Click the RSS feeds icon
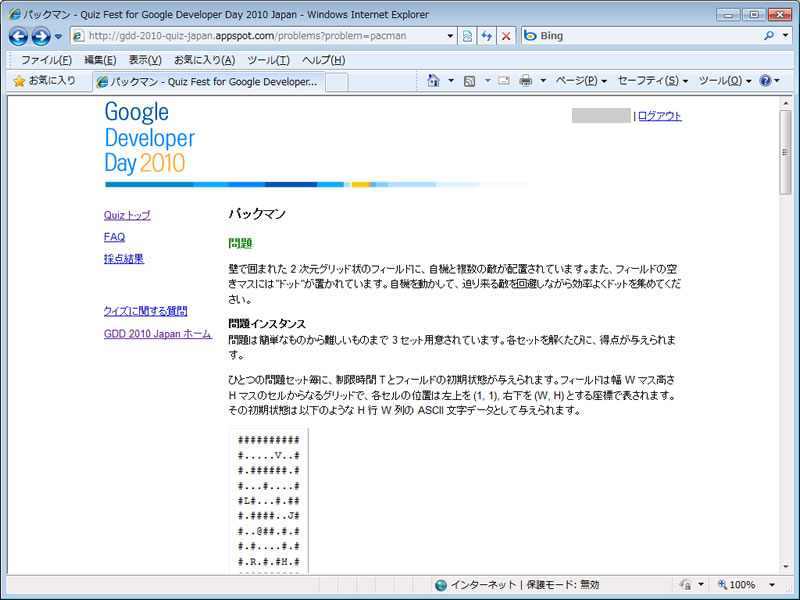Viewport: 800px width, 600px height. pyautogui.click(x=469, y=81)
